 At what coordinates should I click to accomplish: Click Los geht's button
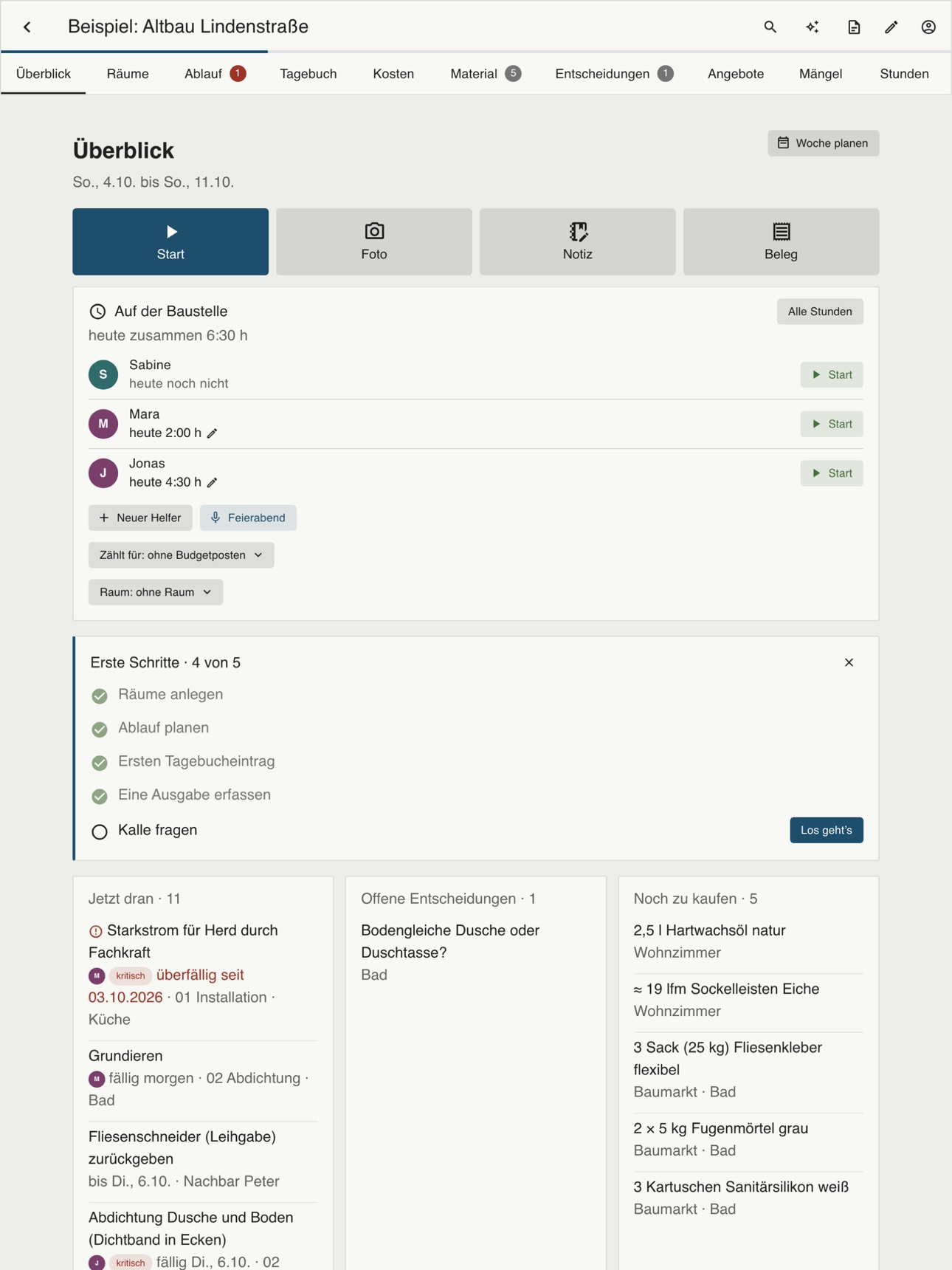827,830
